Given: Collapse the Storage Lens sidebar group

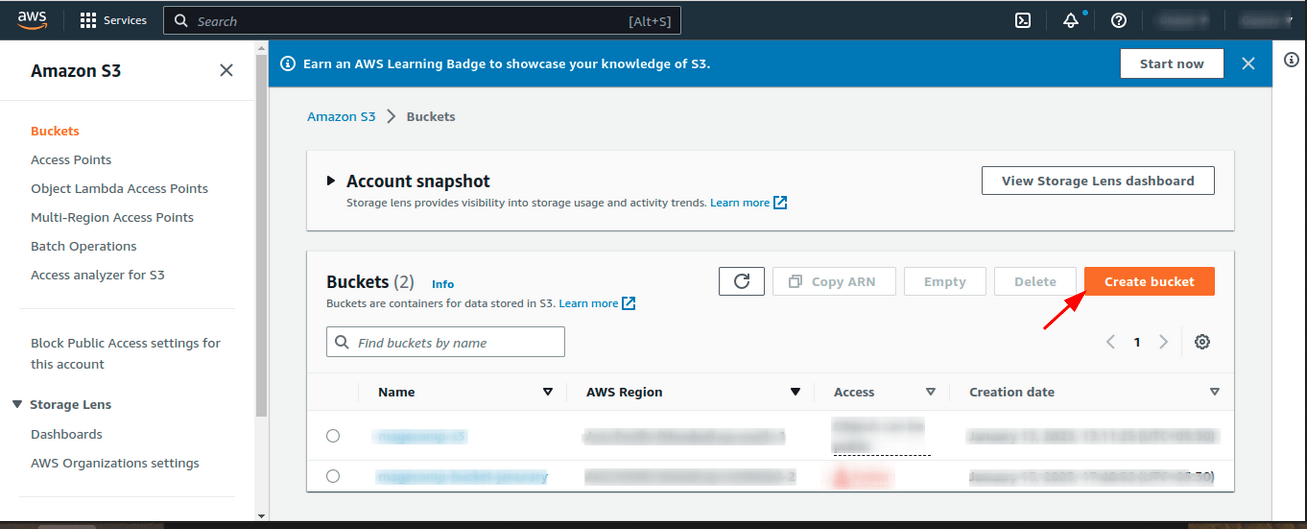Looking at the screenshot, I should pos(17,404).
